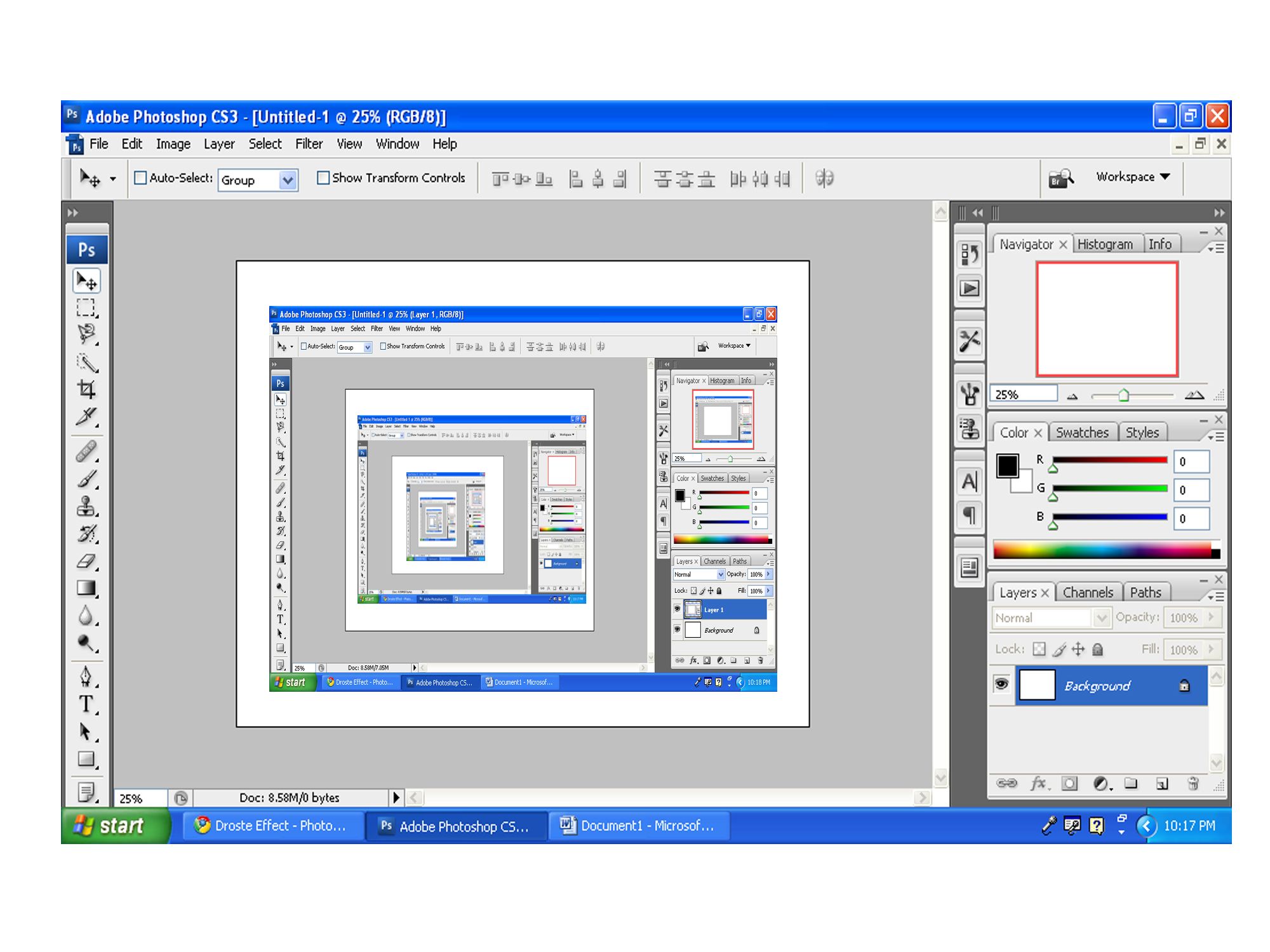Select the Type tool
The image size is (1270, 952).
click(86, 704)
